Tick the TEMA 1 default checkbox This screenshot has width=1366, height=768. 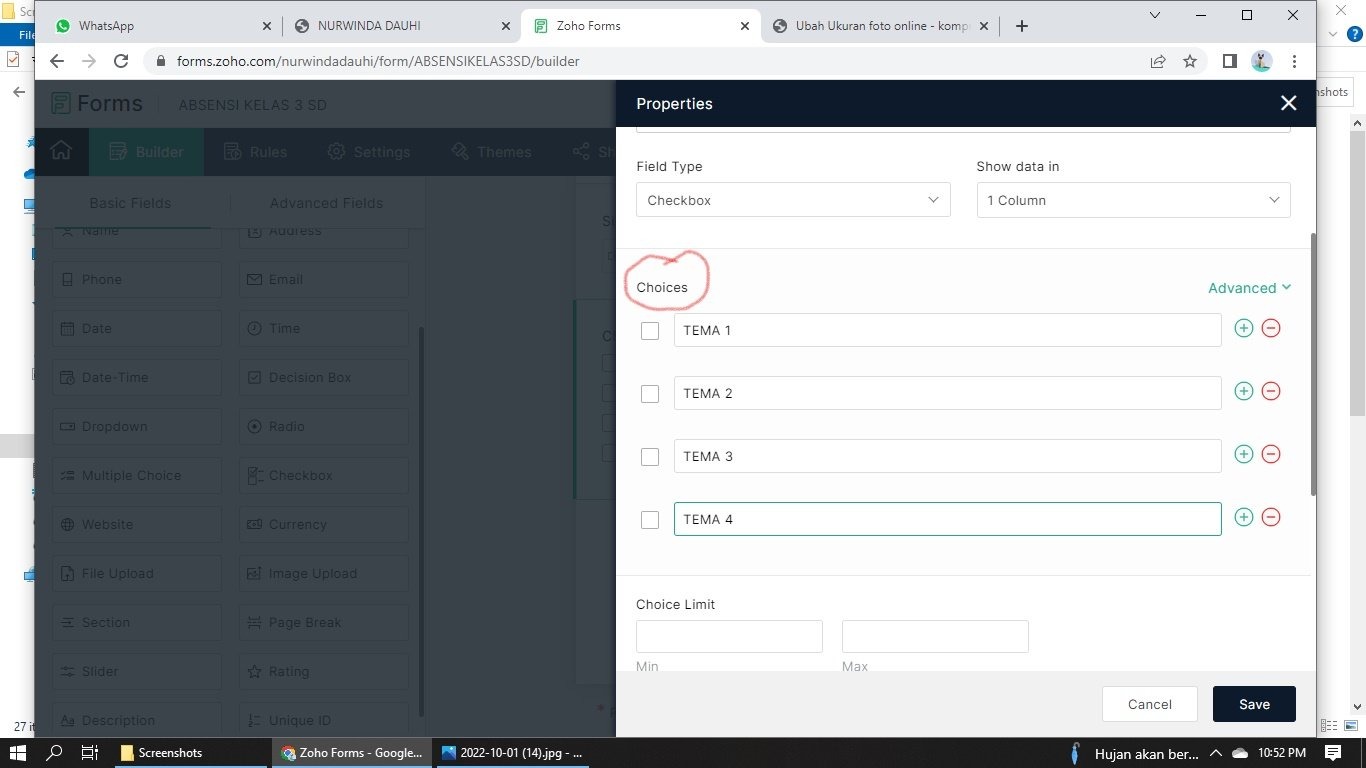coord(650,331)
